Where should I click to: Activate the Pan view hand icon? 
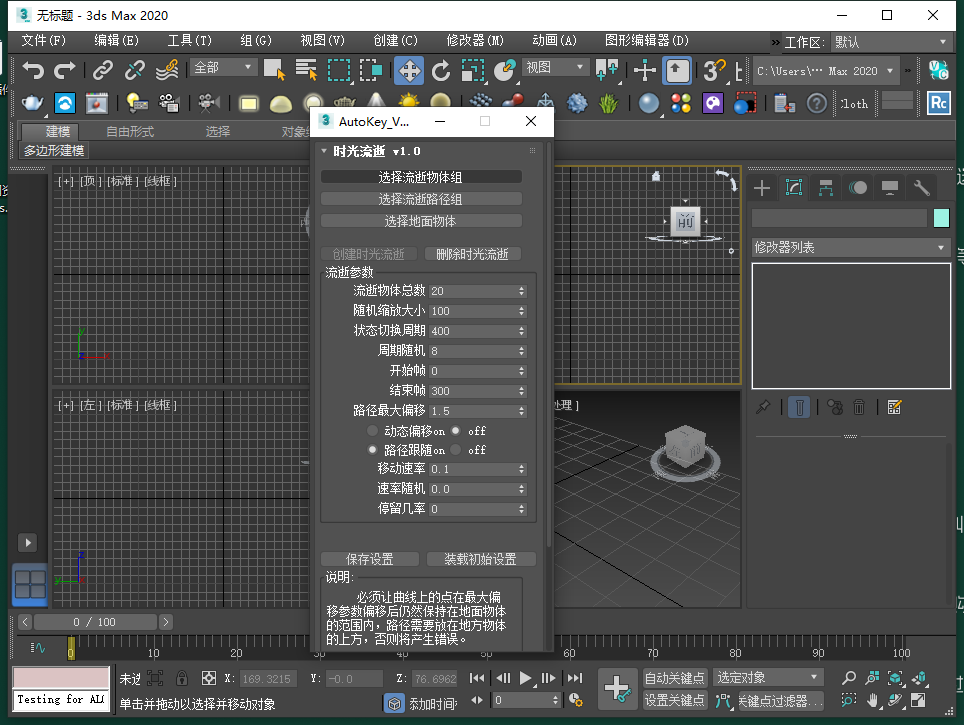(872, 701)
